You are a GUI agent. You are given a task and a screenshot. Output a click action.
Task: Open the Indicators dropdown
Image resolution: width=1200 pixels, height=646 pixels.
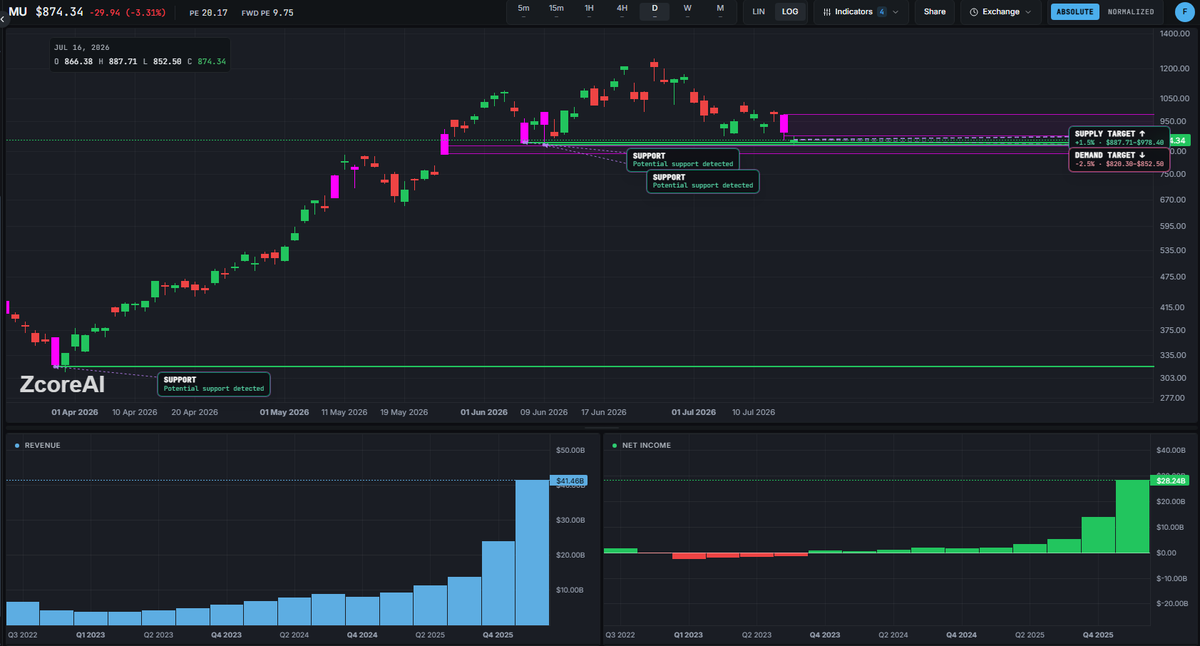861,12
